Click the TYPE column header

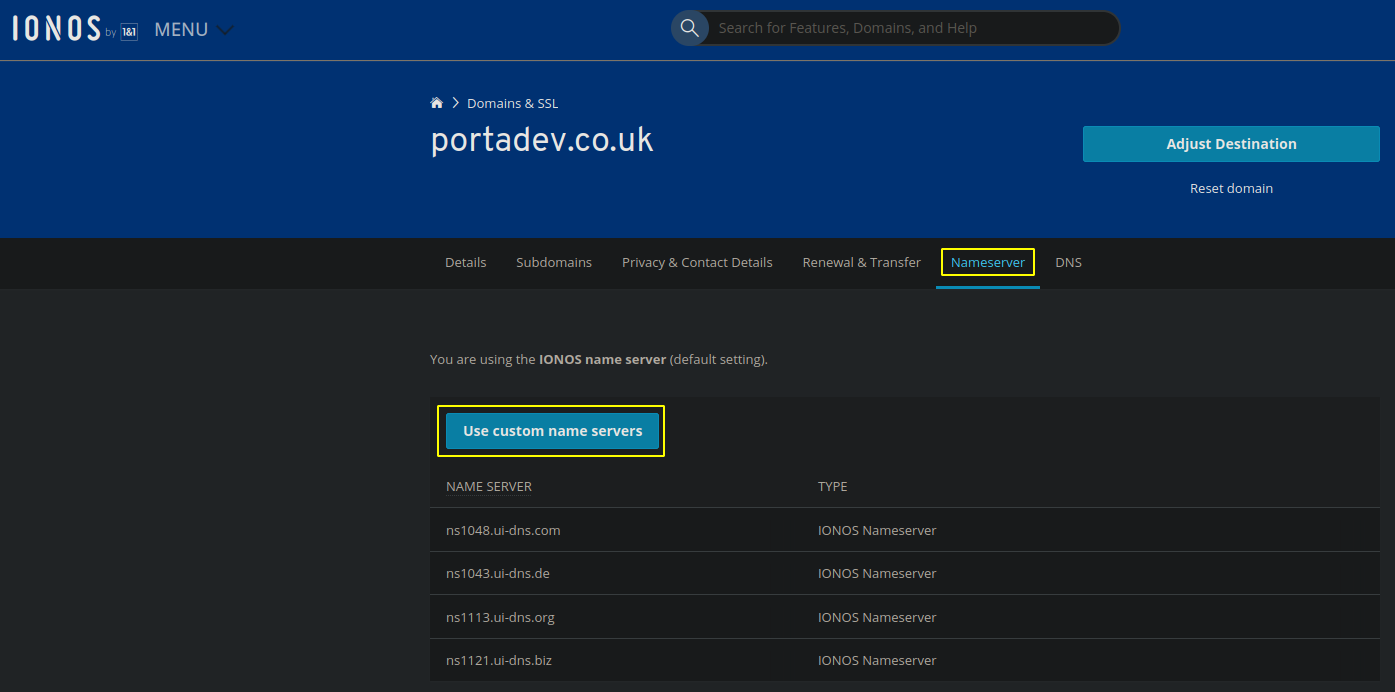[832, 487]
